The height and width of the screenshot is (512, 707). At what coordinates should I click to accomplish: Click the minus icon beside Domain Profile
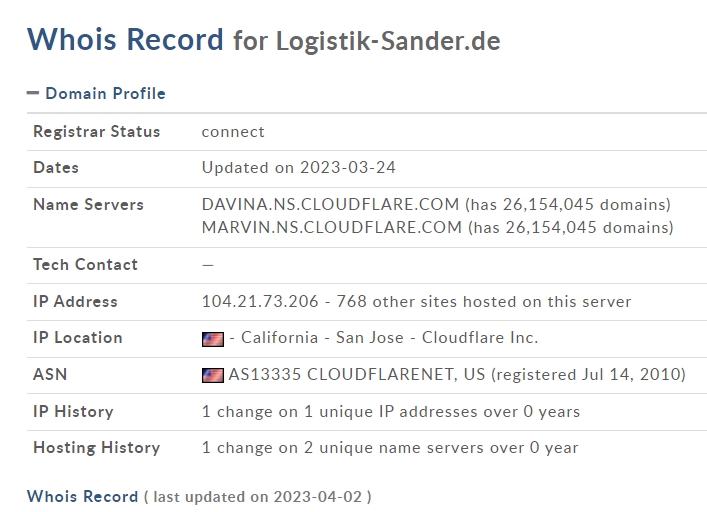33,93
